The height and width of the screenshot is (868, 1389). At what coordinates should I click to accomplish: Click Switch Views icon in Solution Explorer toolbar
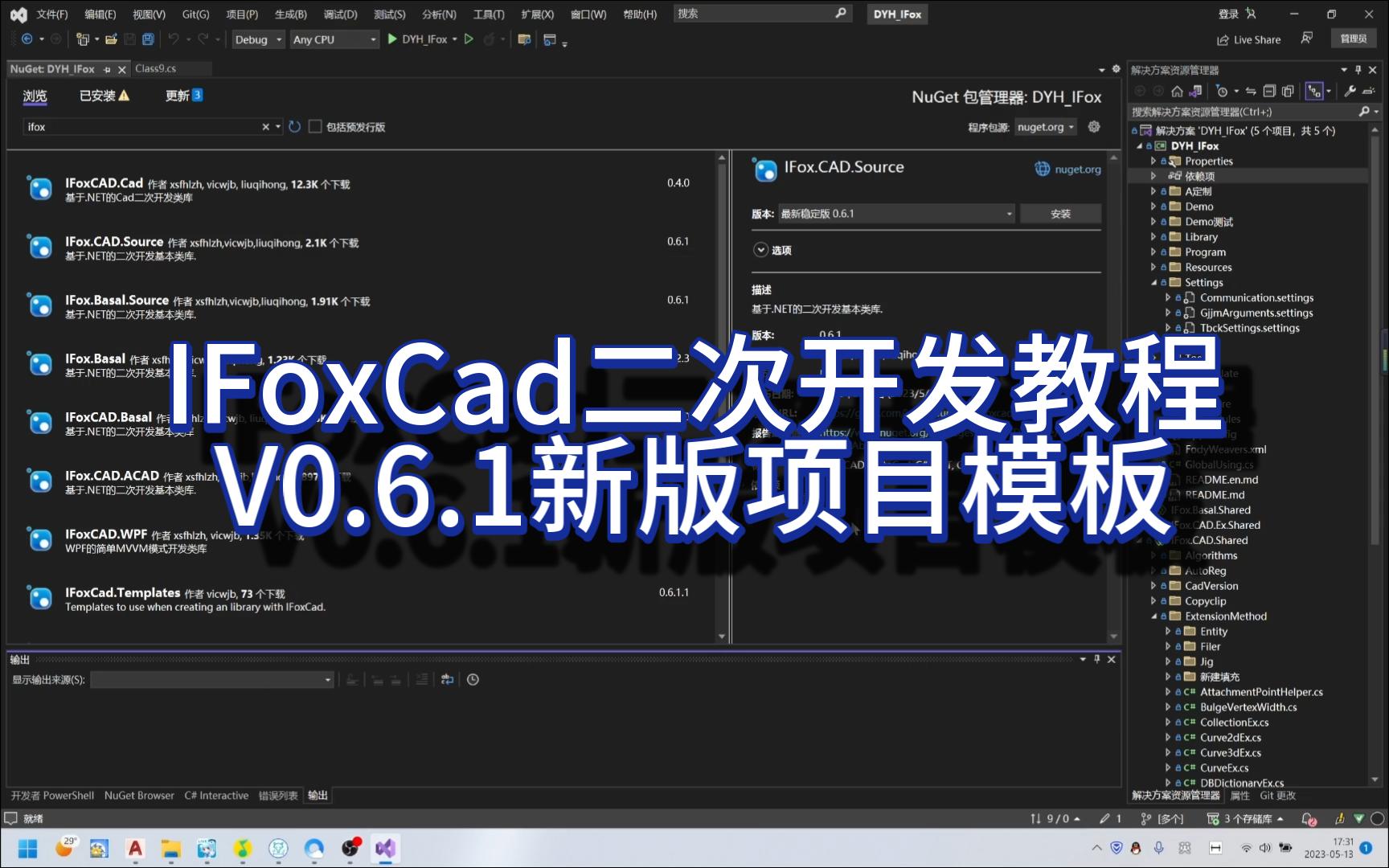(1195, 91)
